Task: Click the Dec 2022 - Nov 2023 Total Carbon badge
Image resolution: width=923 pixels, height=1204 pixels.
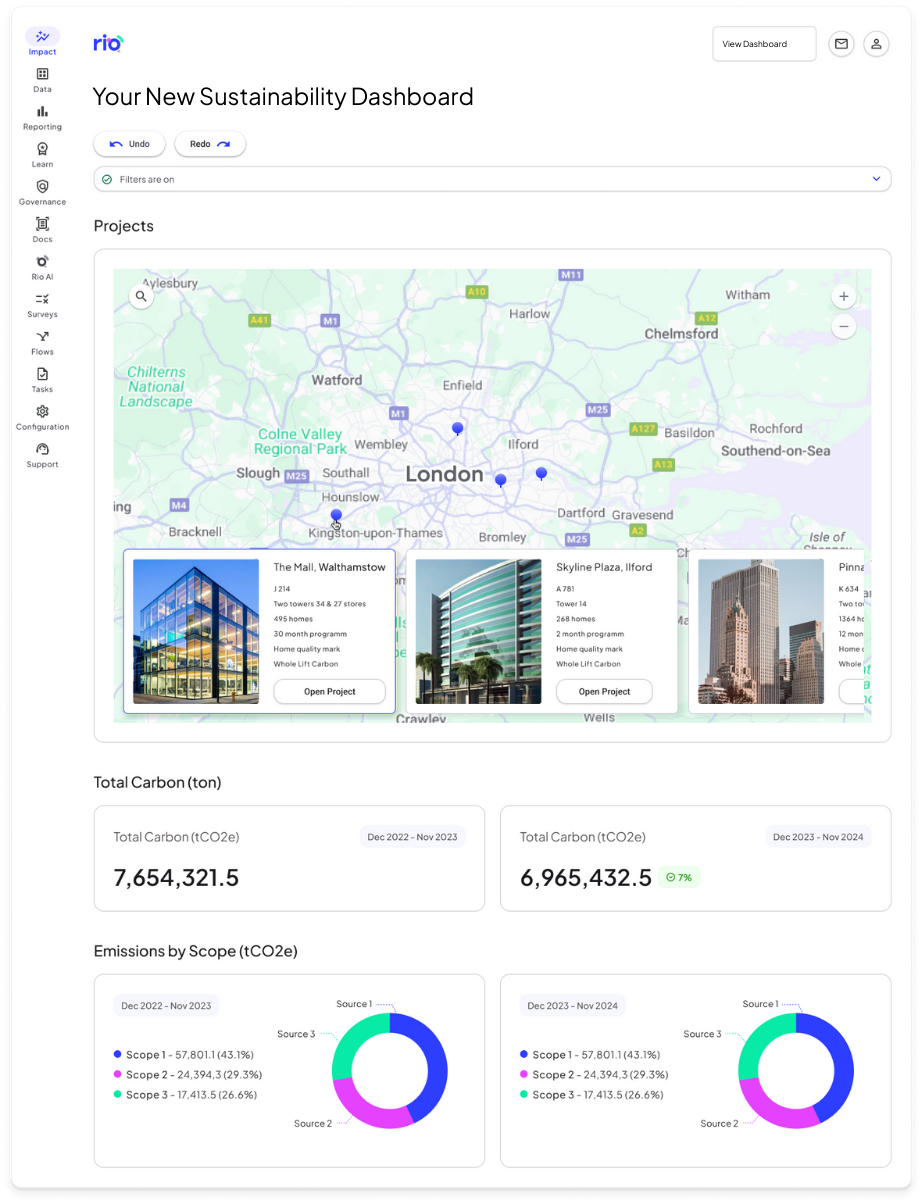Action: pyautogui.click(x=412, y=837)
